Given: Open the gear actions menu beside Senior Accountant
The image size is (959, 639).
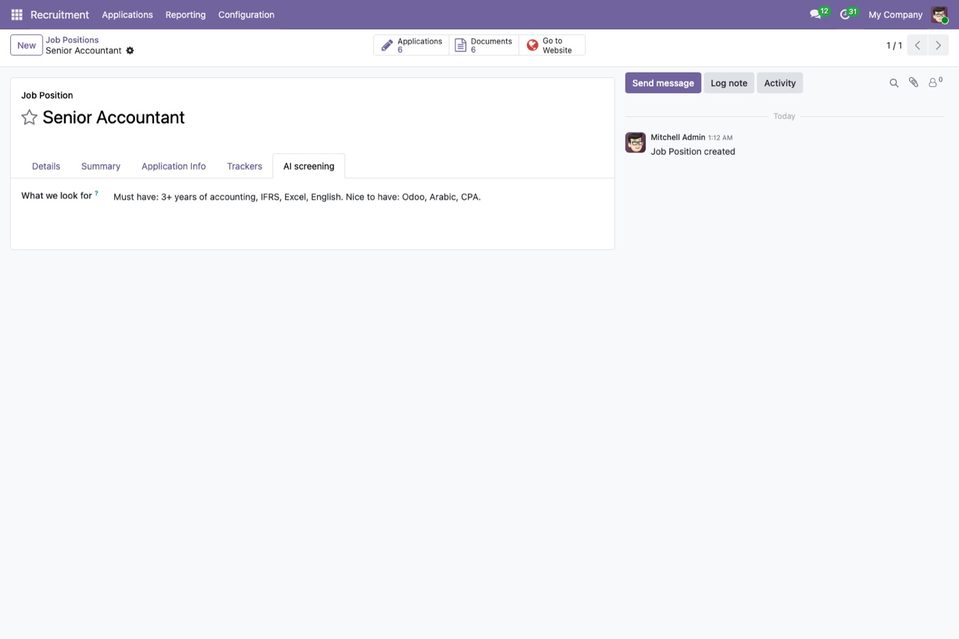Looking at the screenshot, I should (x=130, y=51).
